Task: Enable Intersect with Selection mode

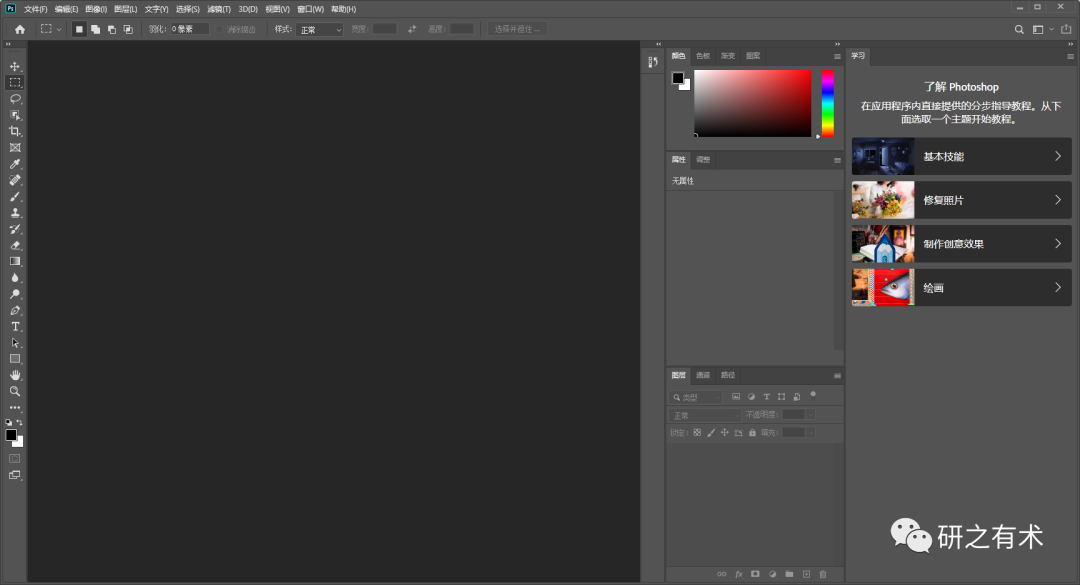Action: click(x=128, y=29)
